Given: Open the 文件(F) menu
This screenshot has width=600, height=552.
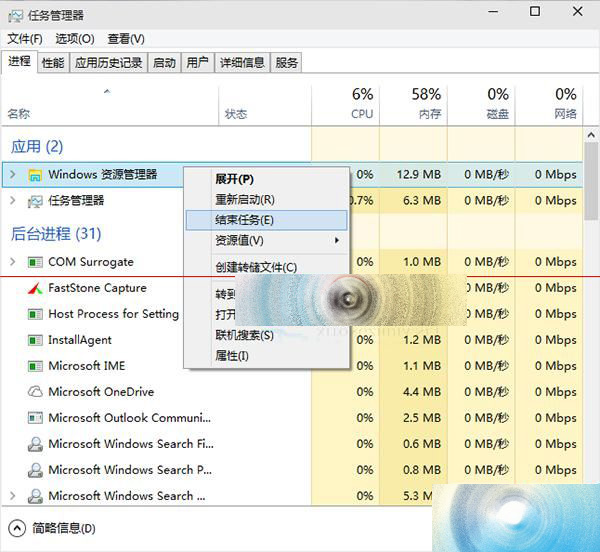Looking at the screenshot, I should (x=25, y=39).
